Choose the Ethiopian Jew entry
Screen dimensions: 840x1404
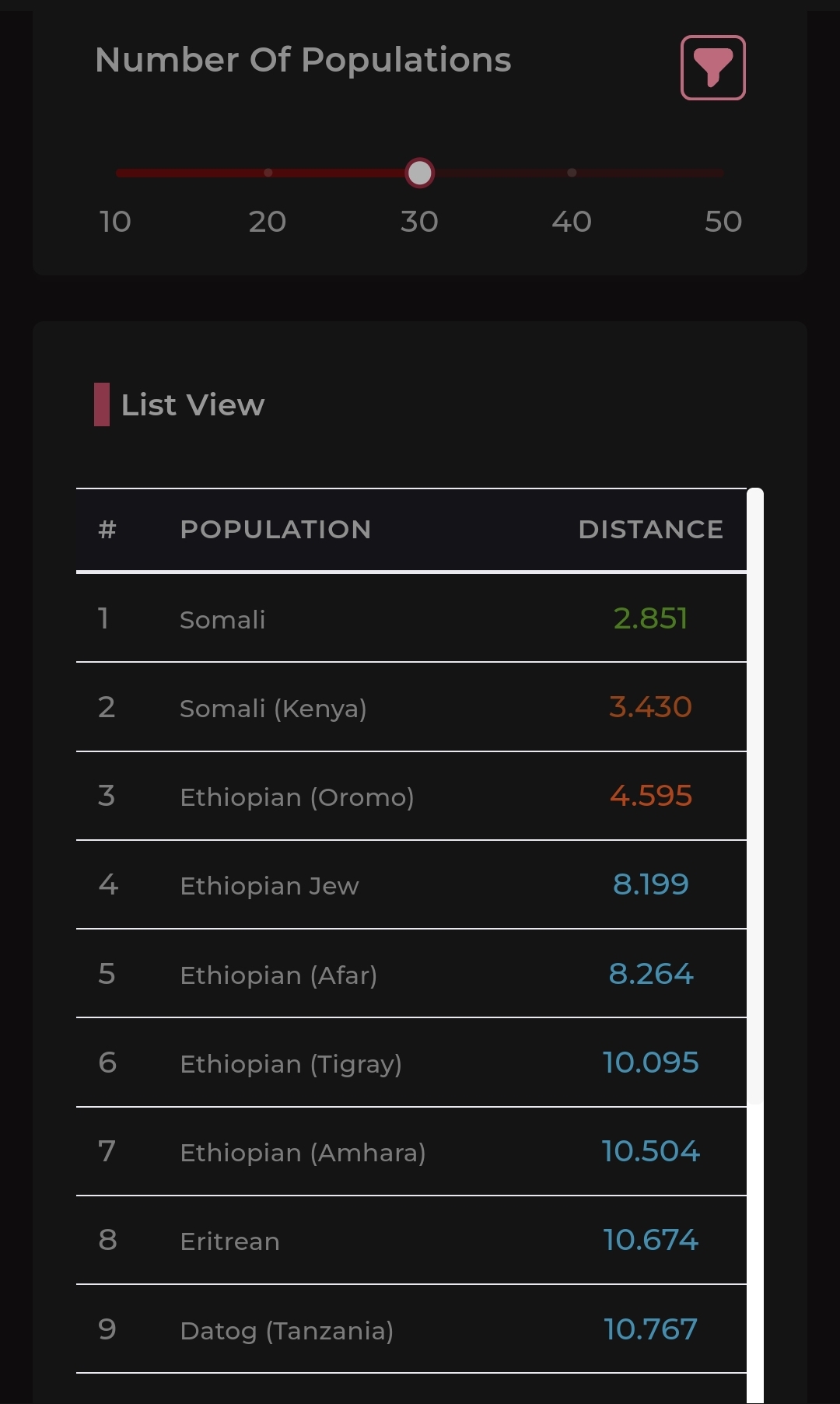coord(411,884)
